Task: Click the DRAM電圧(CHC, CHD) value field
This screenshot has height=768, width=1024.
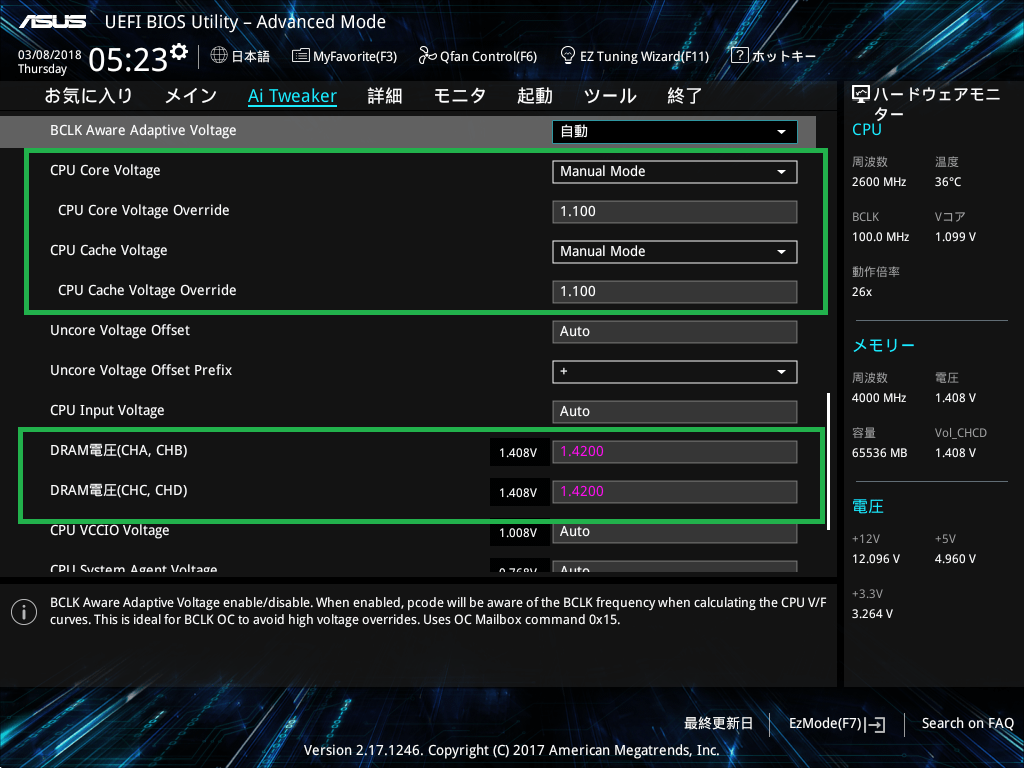Action: (x=675, y=492)
